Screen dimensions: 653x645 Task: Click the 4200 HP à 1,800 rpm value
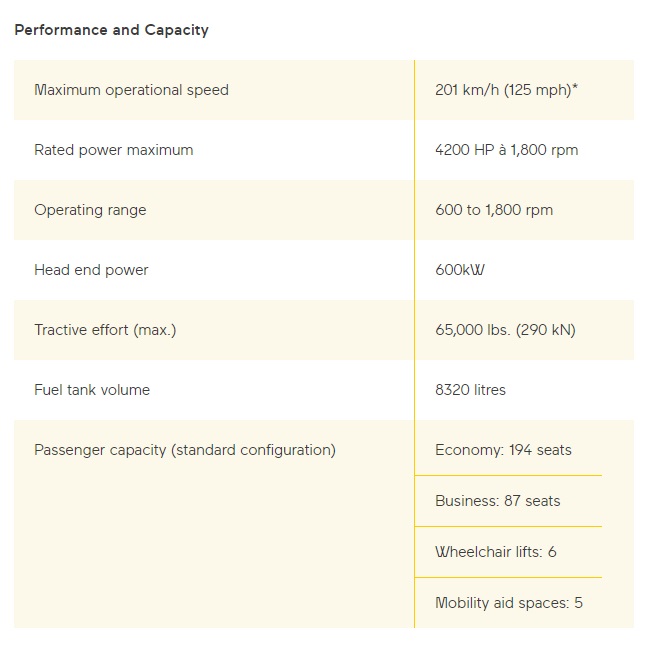coord(507,150)
